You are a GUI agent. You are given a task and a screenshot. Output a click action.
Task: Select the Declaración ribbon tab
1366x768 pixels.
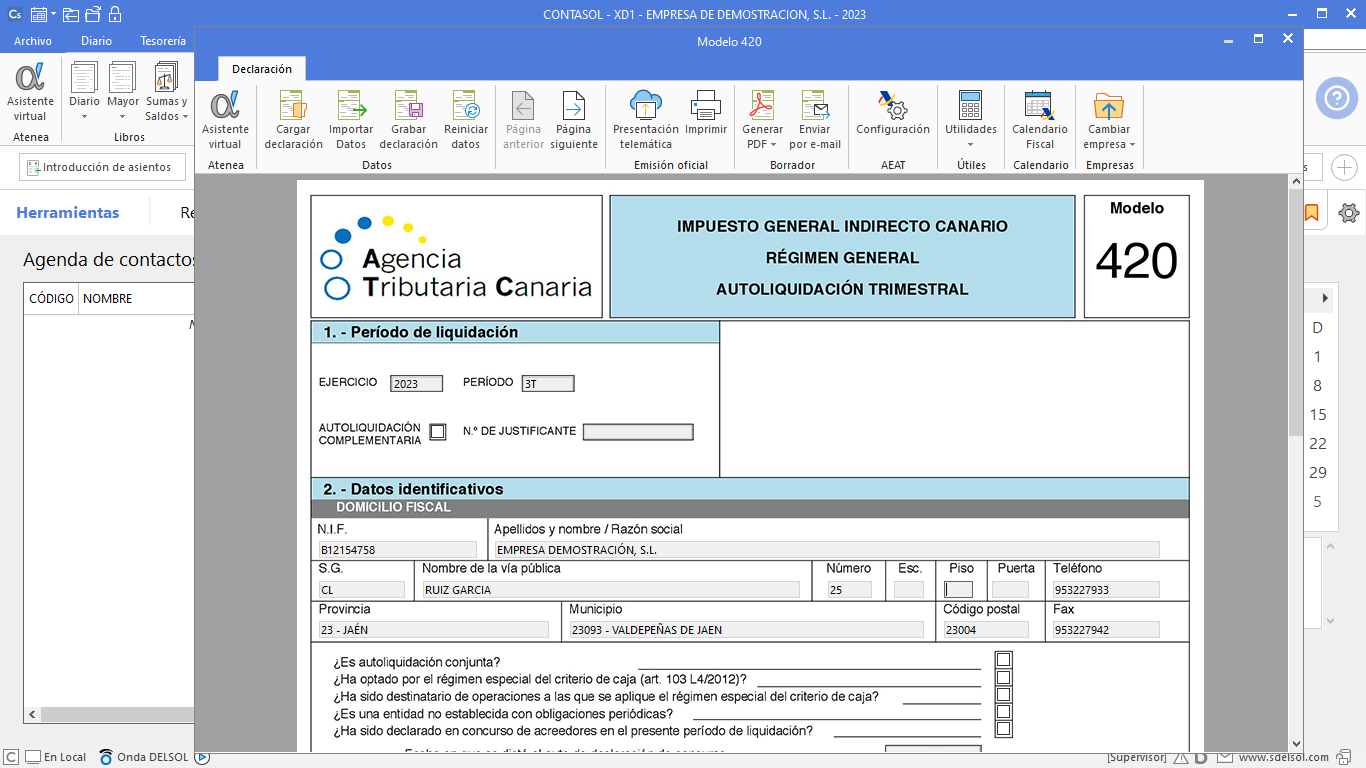[x=262, y=69]
